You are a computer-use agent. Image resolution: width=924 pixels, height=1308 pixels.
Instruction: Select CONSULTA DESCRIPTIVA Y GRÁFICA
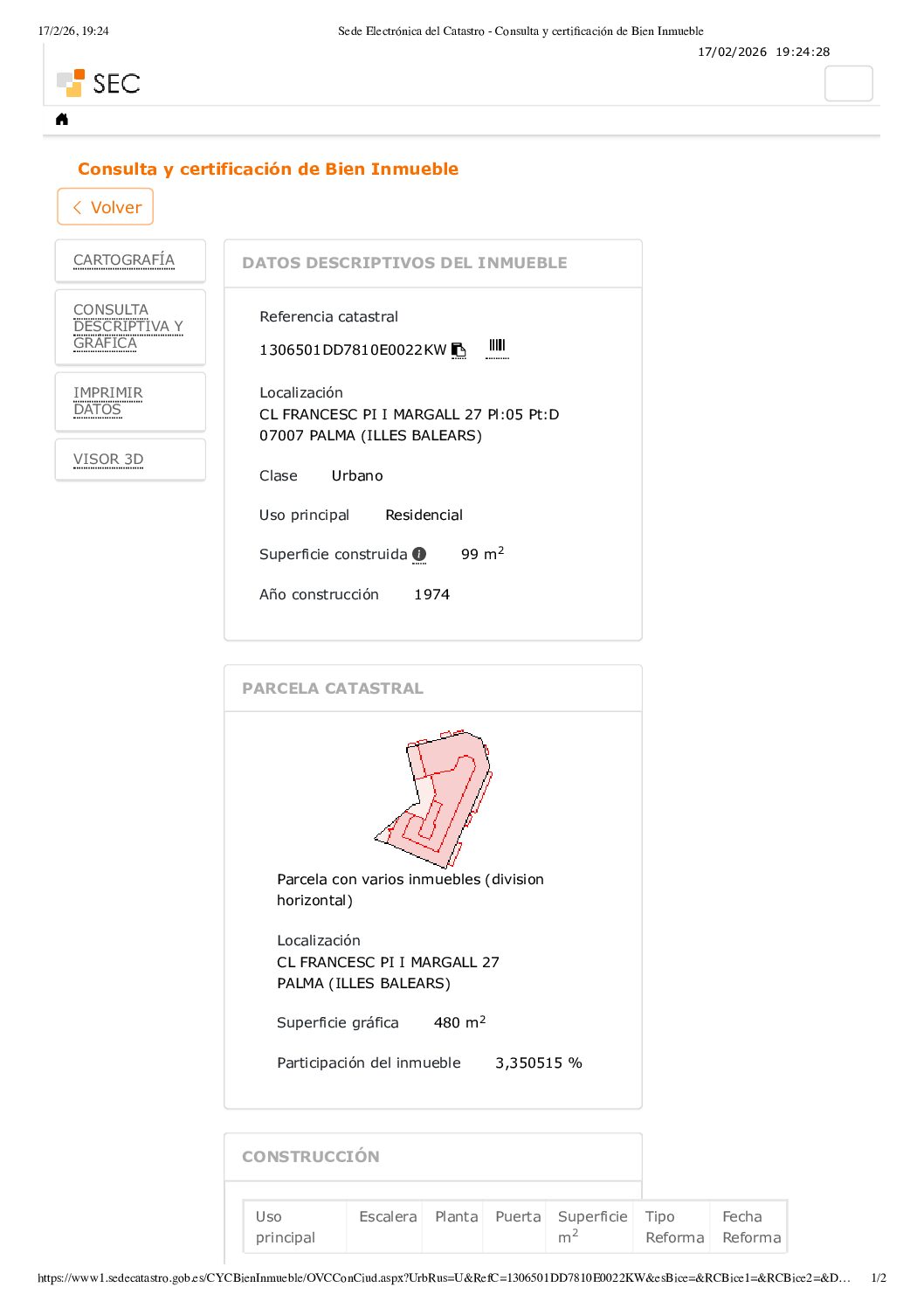(128, 326)
